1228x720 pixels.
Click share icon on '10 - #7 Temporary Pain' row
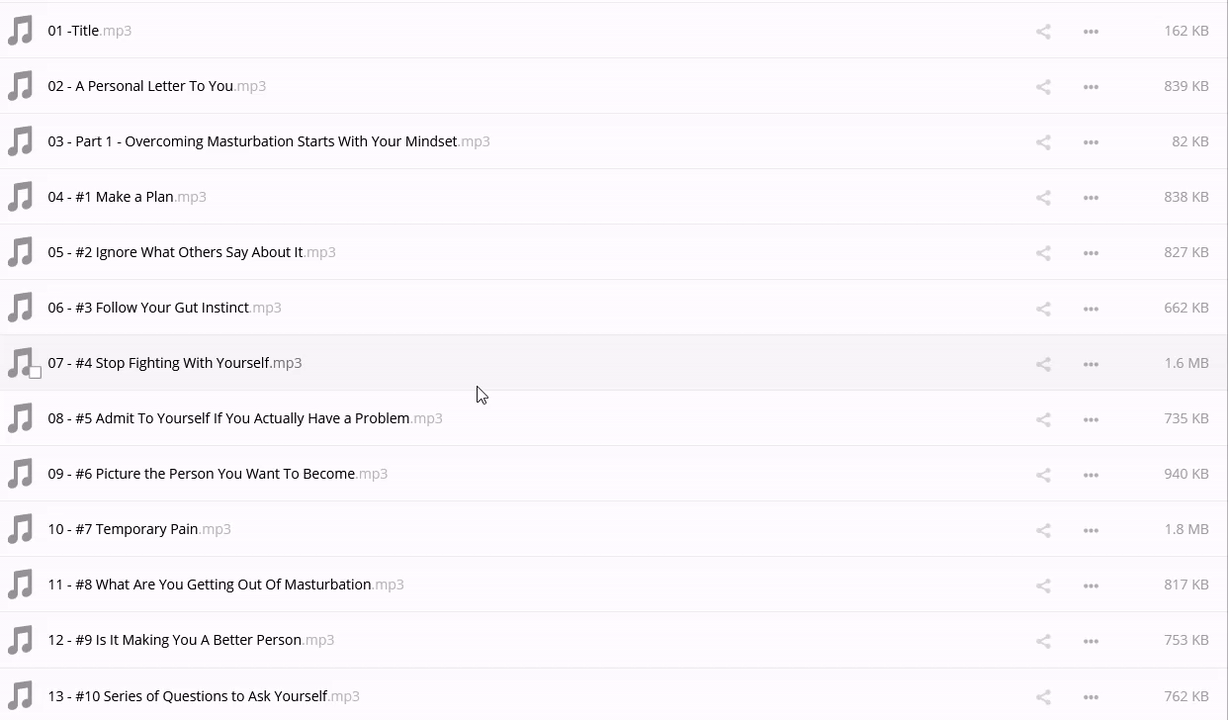pyautogui.click(x=1043, y=530)
